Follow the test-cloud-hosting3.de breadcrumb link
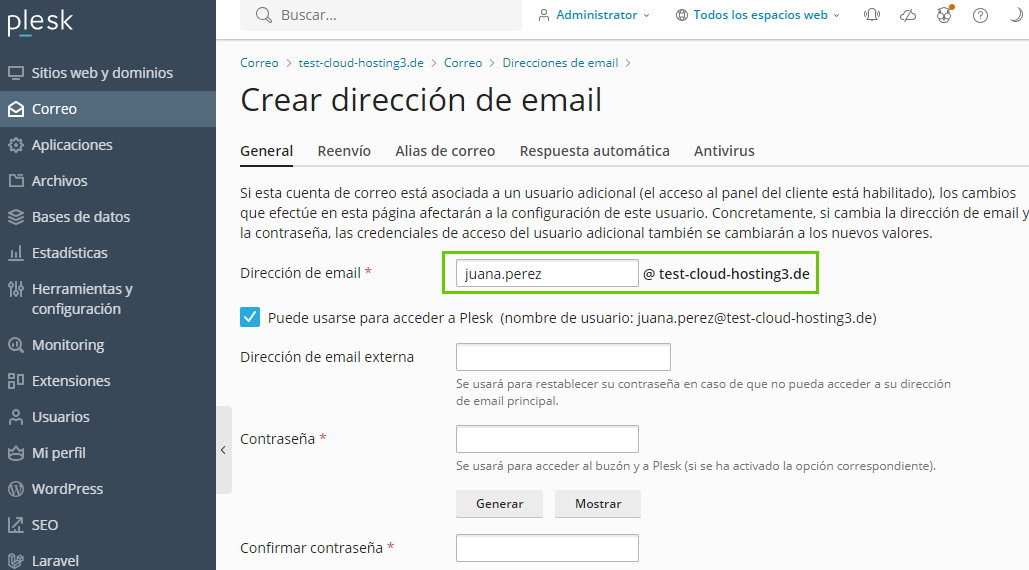This screenshot has height=570, width=1029. [361, 63]
